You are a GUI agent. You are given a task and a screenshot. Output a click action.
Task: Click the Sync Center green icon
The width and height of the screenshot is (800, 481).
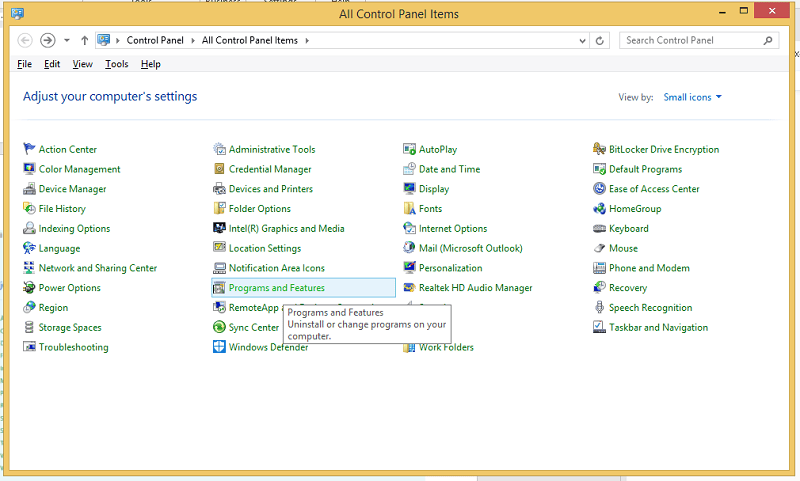[219, 327]
